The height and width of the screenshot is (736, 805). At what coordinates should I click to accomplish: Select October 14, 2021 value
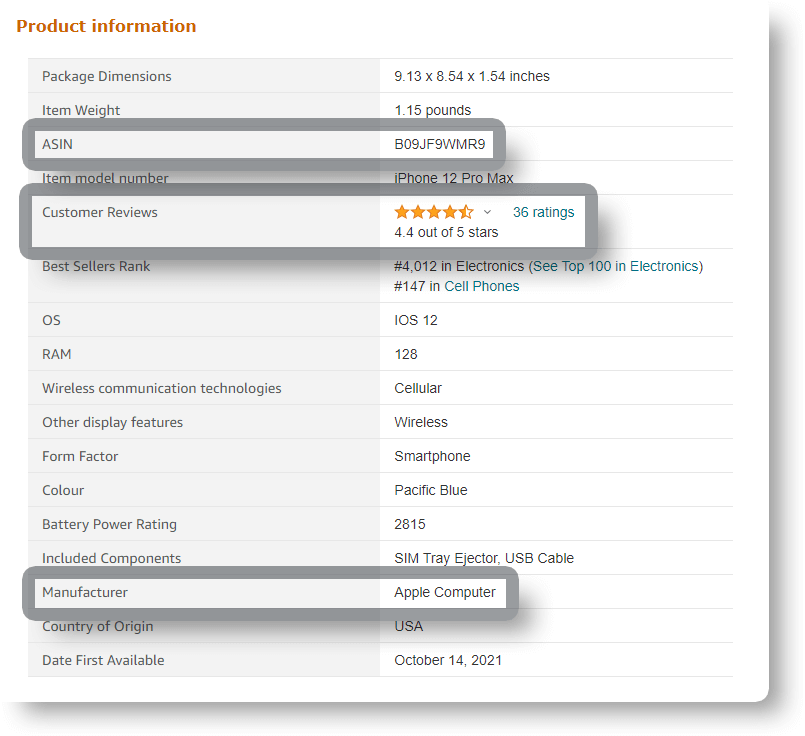448,660
